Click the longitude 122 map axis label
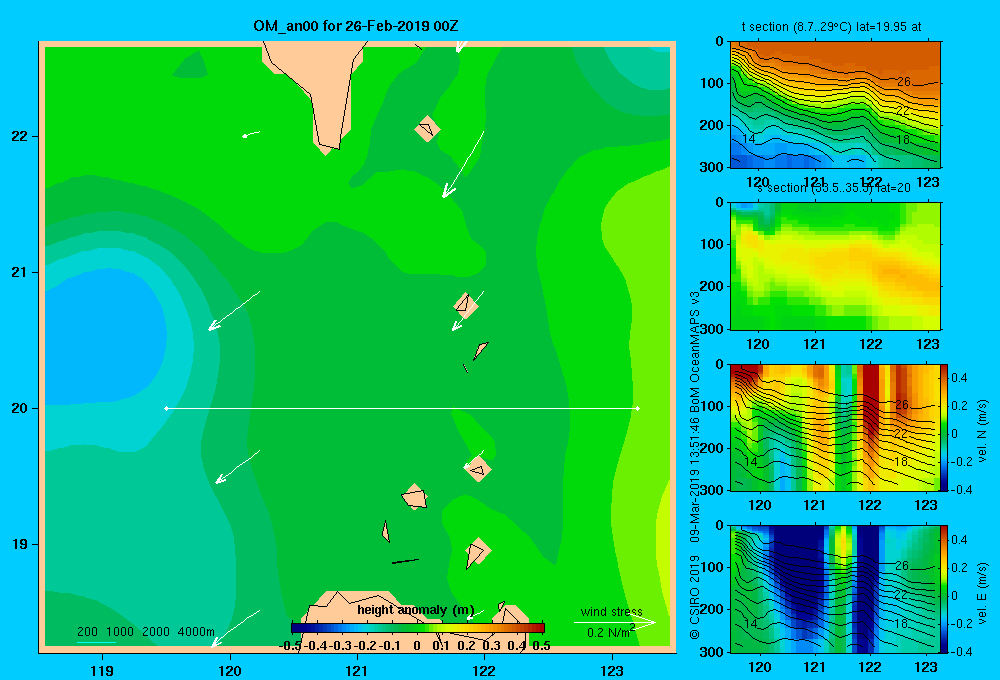The height and width of the screenshot is (680, 1000). point(484,670)
